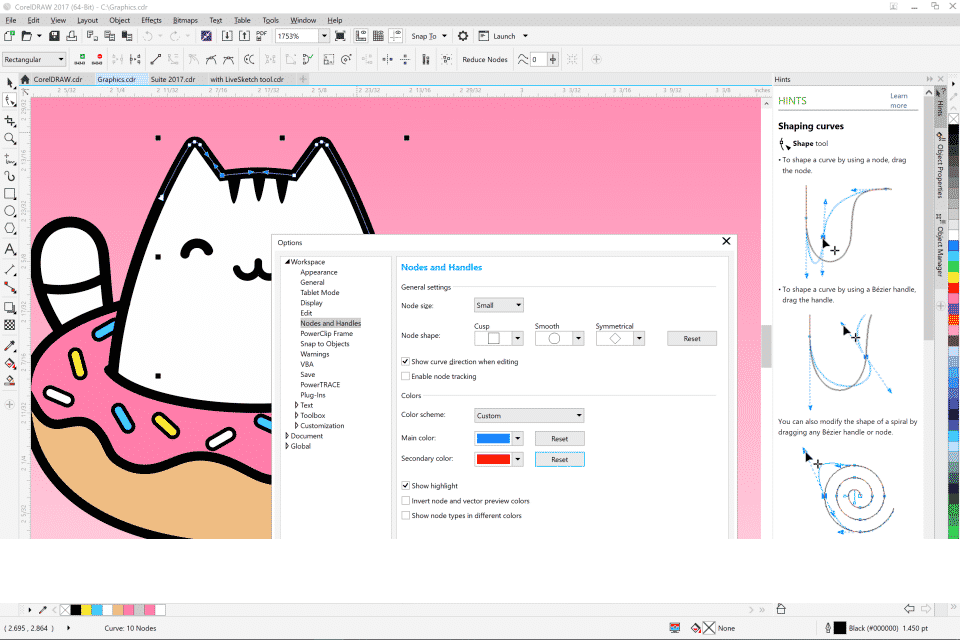The image size is (960, 640).
Task: Open the blue Main color picker
Action: (x=498, y=439)
